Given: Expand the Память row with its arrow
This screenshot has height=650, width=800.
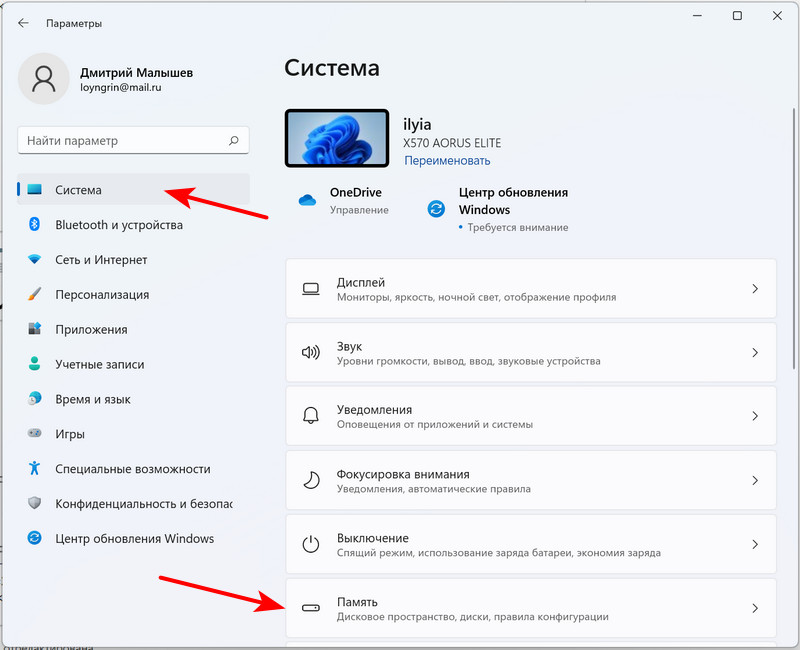Looking at the screenshot, I should pos(755,607).
